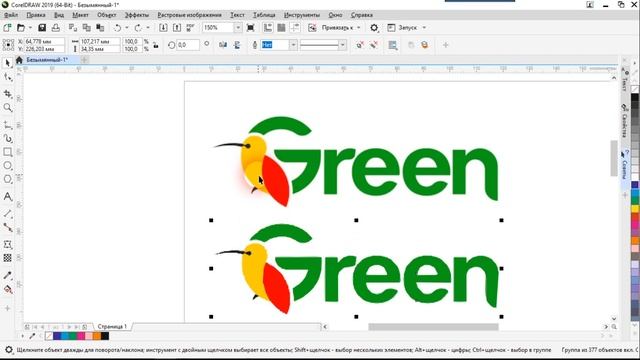Open the Файл menu
The height and width of the screenshot is (360, 640).
tap(11, 15)
